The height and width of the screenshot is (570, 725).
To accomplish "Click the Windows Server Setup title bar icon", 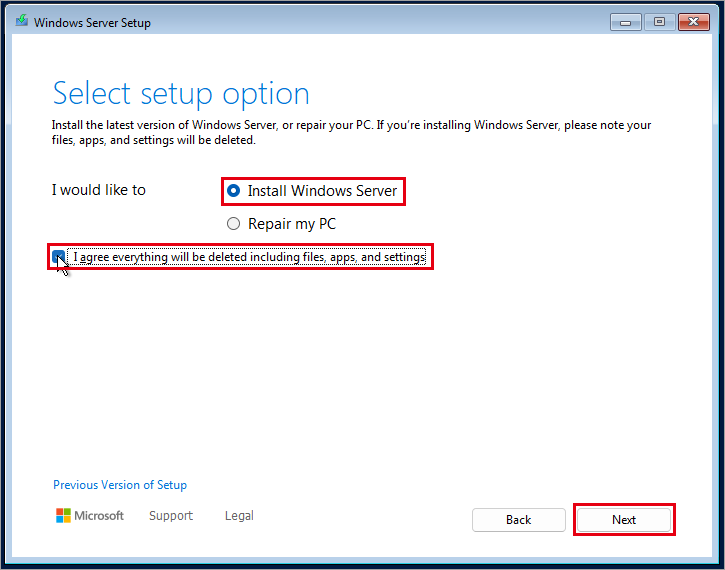I will [21, 21].
